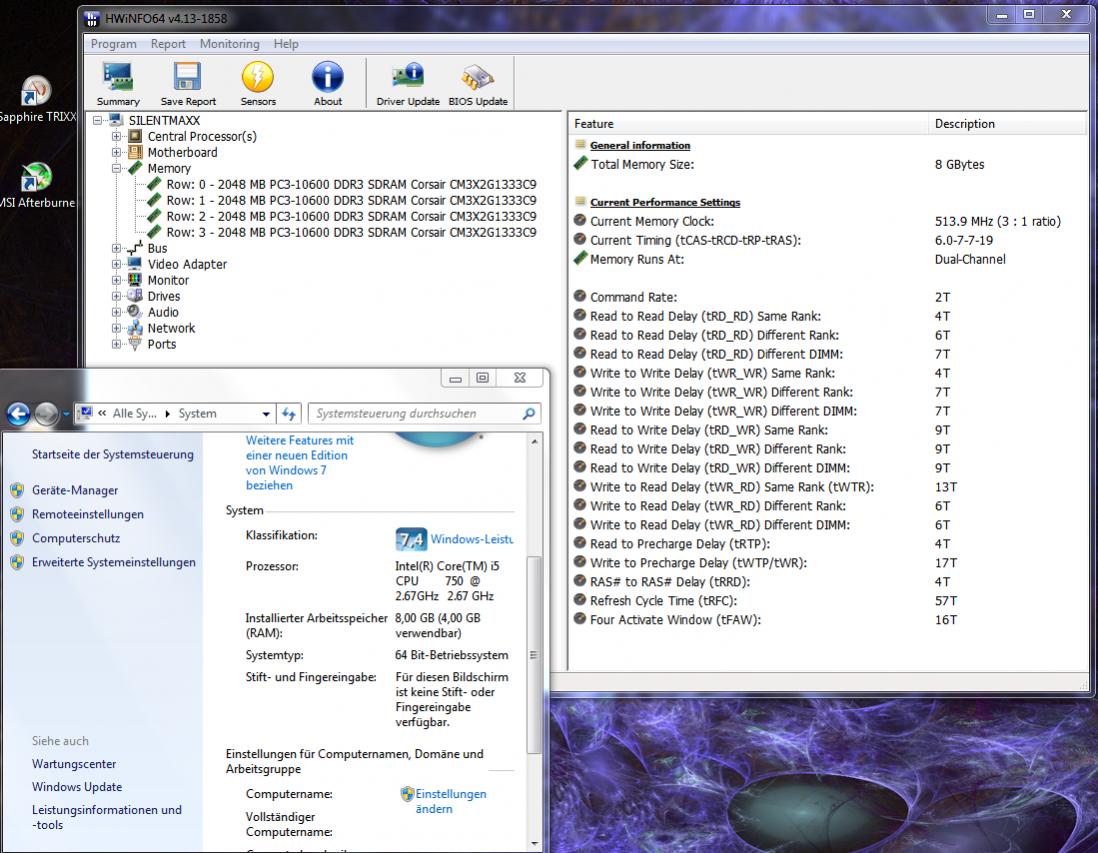Click the Forward arrow in System window
1098x853 pixels.
point(46,414)
